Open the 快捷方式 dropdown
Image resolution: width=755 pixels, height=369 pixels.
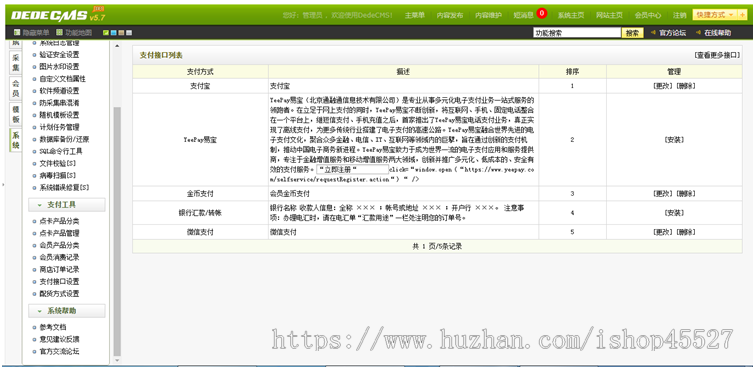coord(715,15)
